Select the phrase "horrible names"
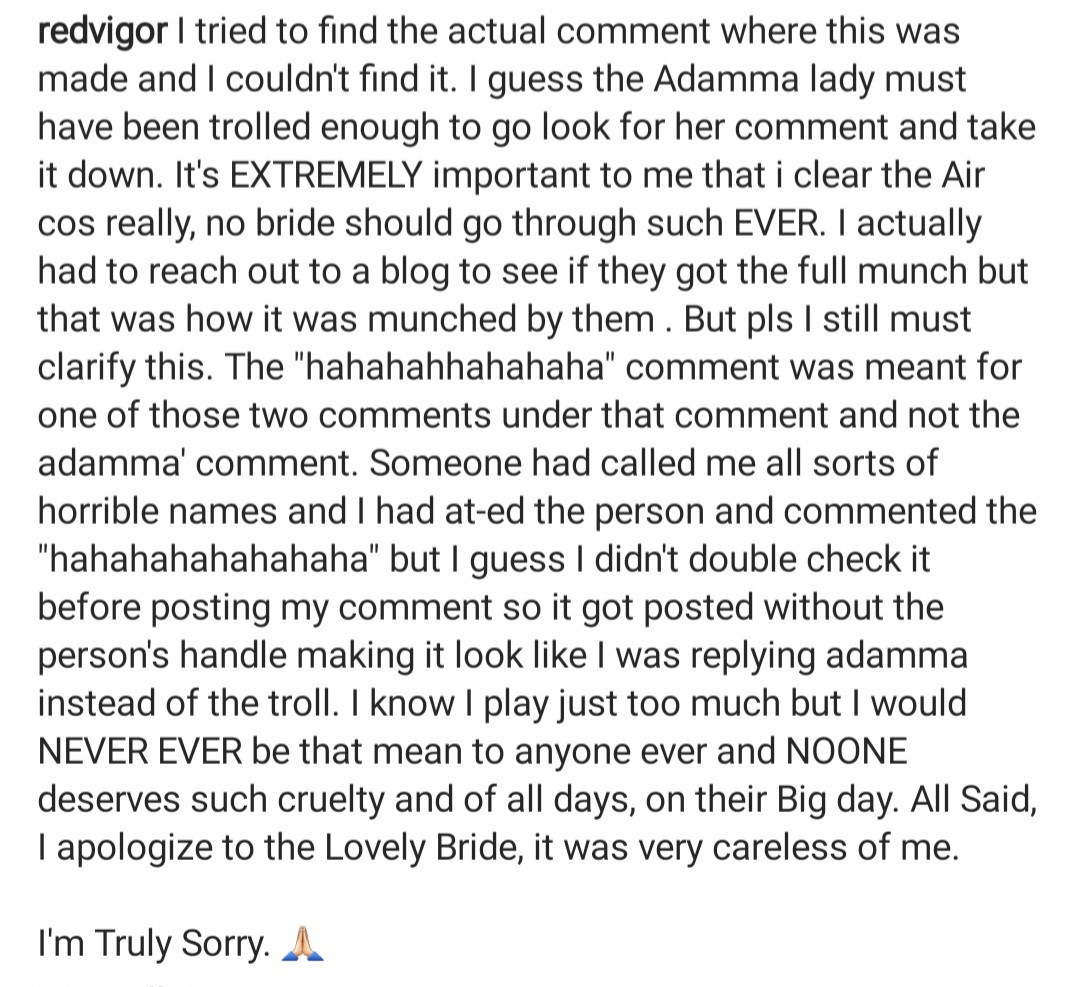 tap(156, 512)
